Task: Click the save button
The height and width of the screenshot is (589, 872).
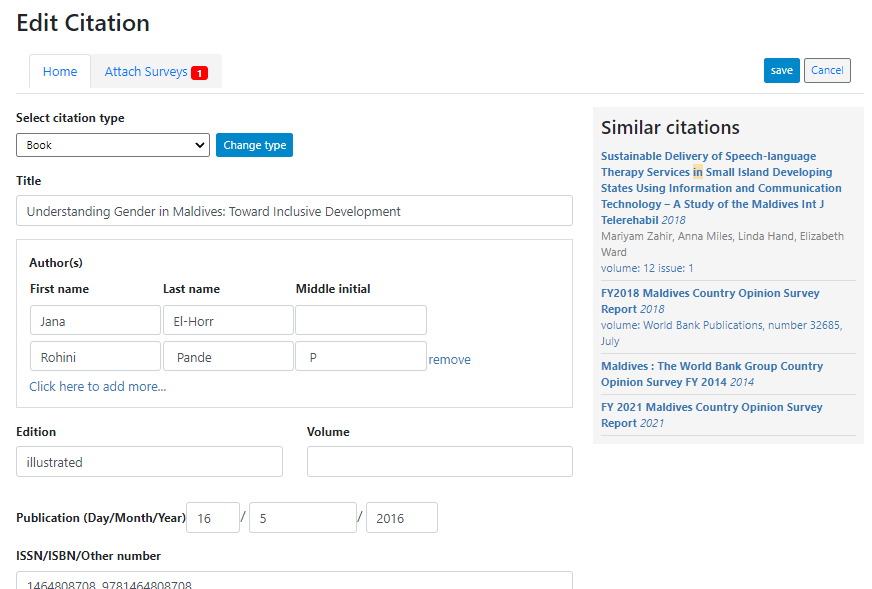Action: (x=781, y=71)
